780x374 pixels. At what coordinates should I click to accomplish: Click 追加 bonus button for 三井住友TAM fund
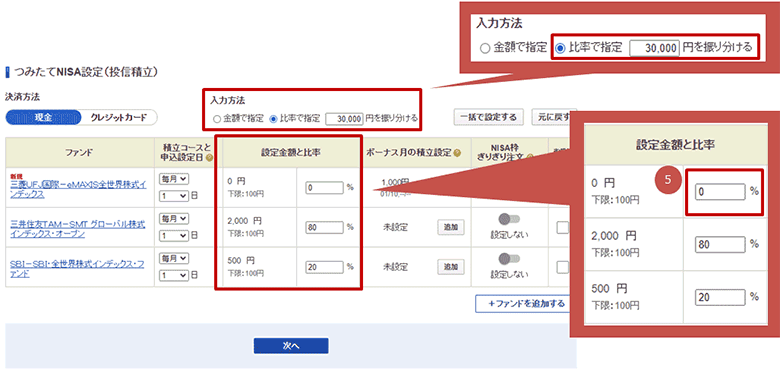451,227
